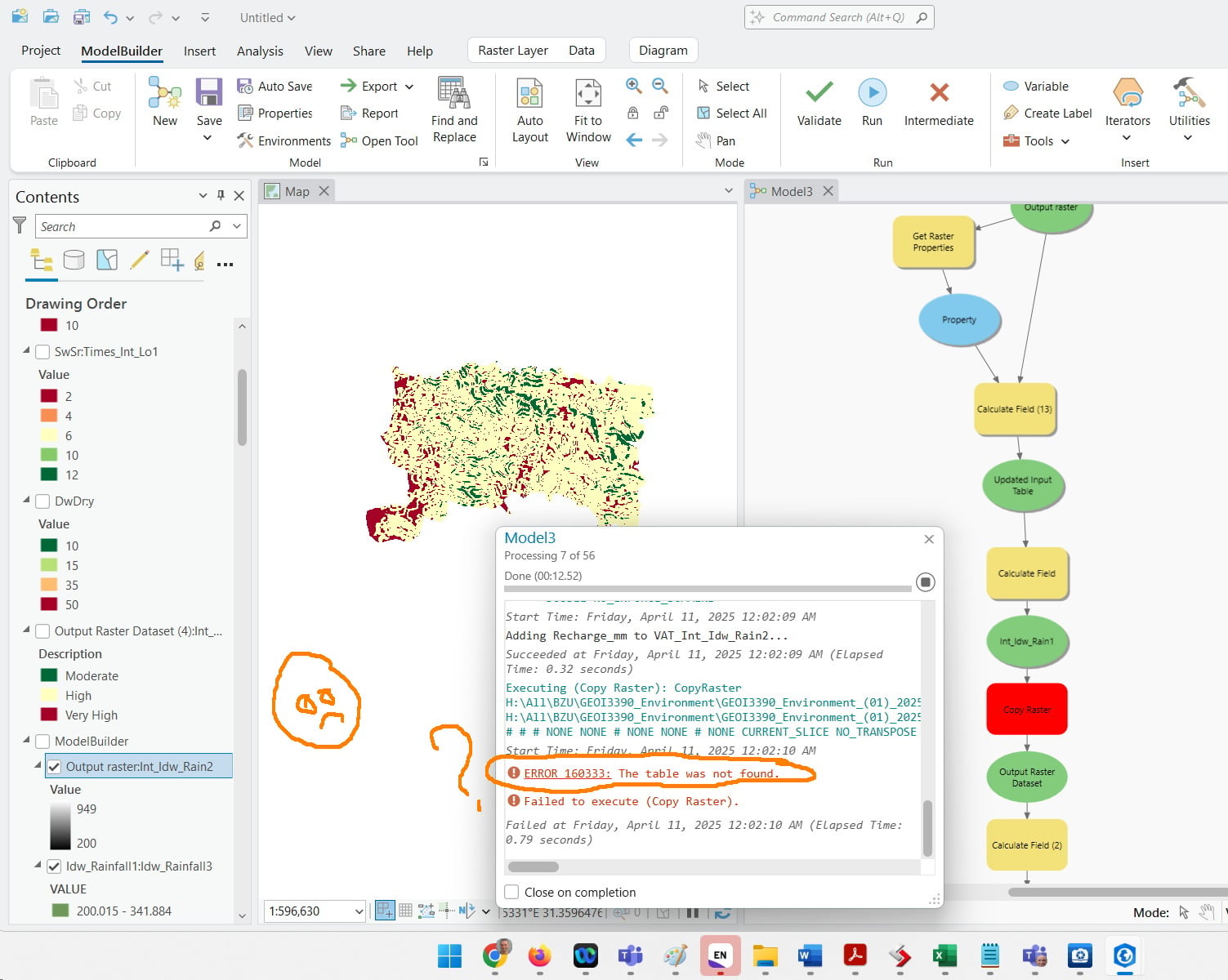Image resolution: width=1228 pixels, height=980 pixels.
Task: Collapse the ModelBuilder group layer
Action: click(x=26, y=741)
